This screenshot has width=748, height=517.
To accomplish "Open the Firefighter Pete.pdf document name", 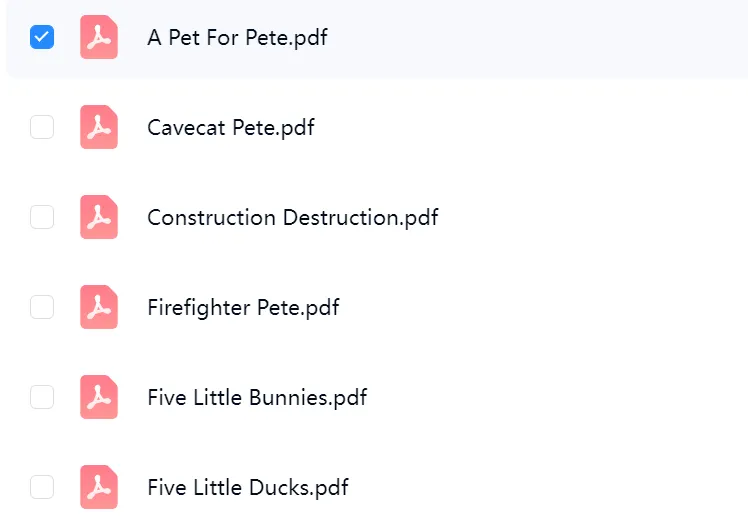I will click(x=243, y=308).
